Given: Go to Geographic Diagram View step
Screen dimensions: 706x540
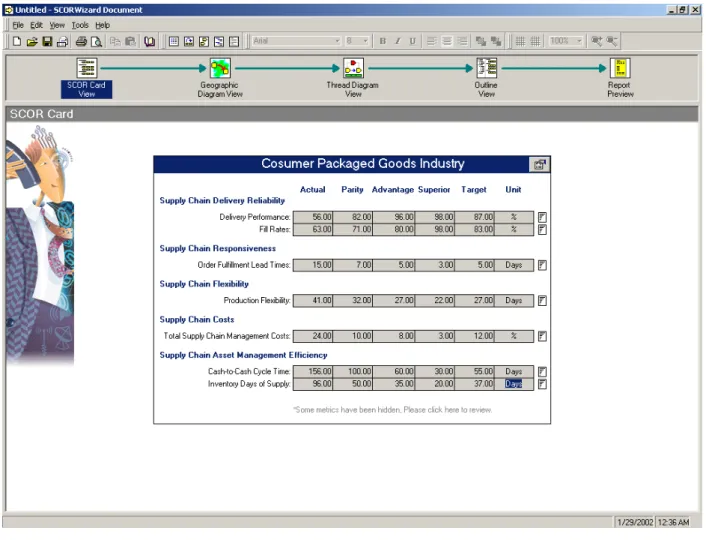Looking at the screenshot, I should [220, 78].
